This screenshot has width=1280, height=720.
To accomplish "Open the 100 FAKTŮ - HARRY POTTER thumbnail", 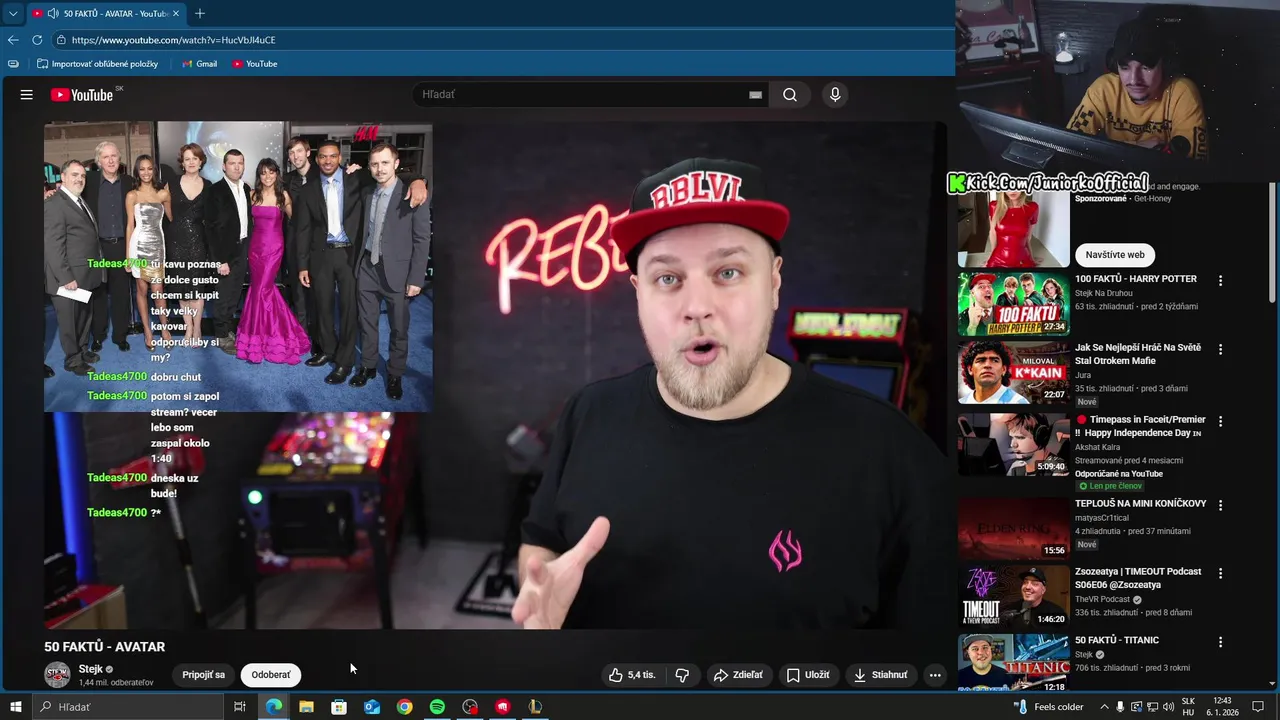I will pyautogui.click(x=1014, y=304).
